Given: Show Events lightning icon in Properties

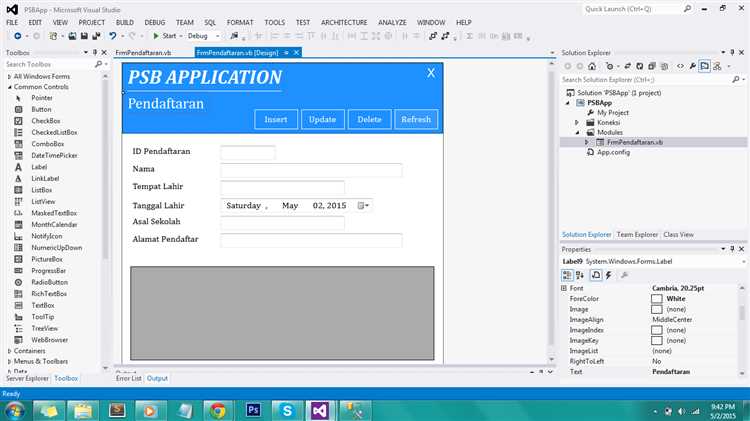Looking at the screenshot, I should (x=608, y=275).
